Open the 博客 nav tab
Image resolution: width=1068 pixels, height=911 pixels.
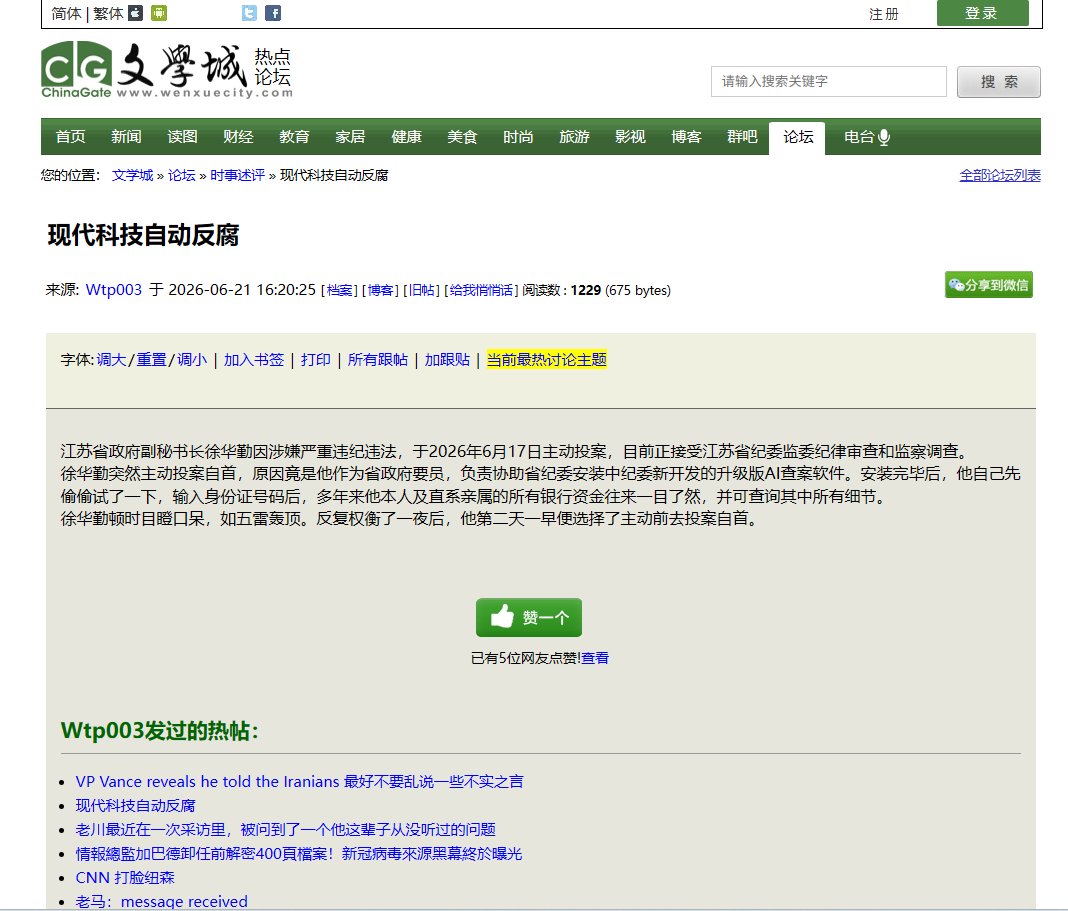pyautogui.click(x=686, y=137)
